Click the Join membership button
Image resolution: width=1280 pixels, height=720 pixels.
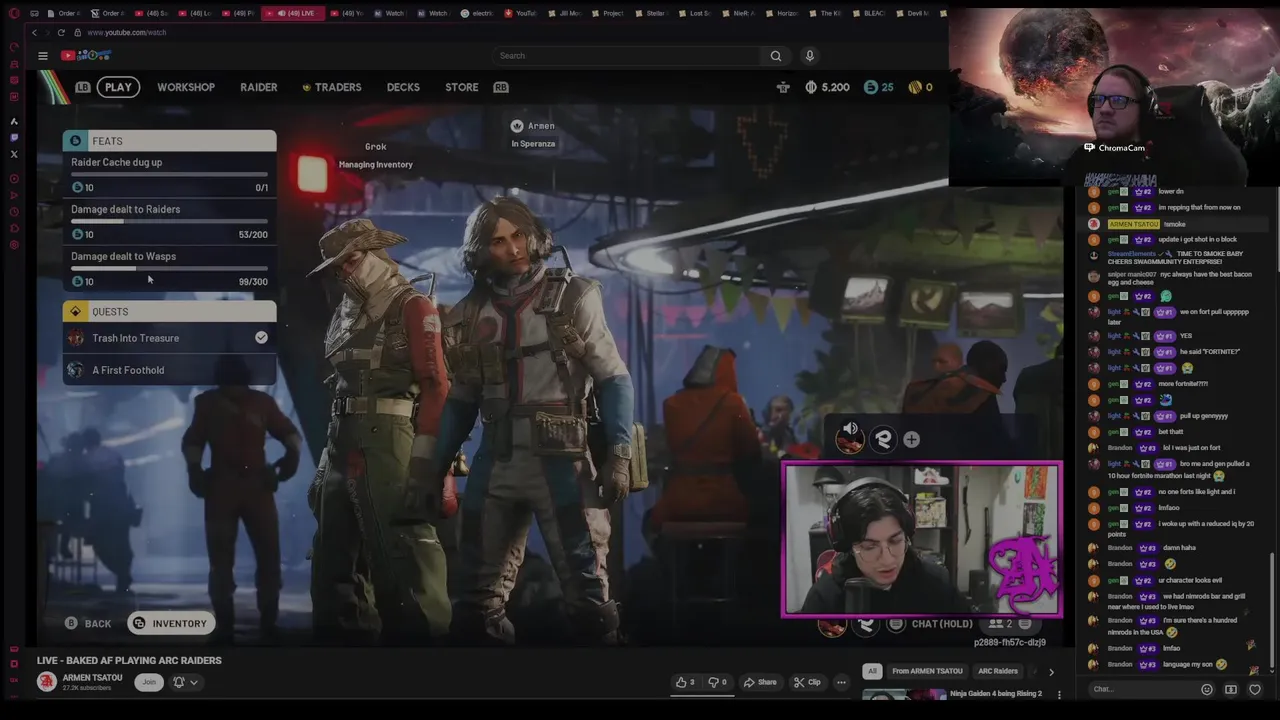149,682
